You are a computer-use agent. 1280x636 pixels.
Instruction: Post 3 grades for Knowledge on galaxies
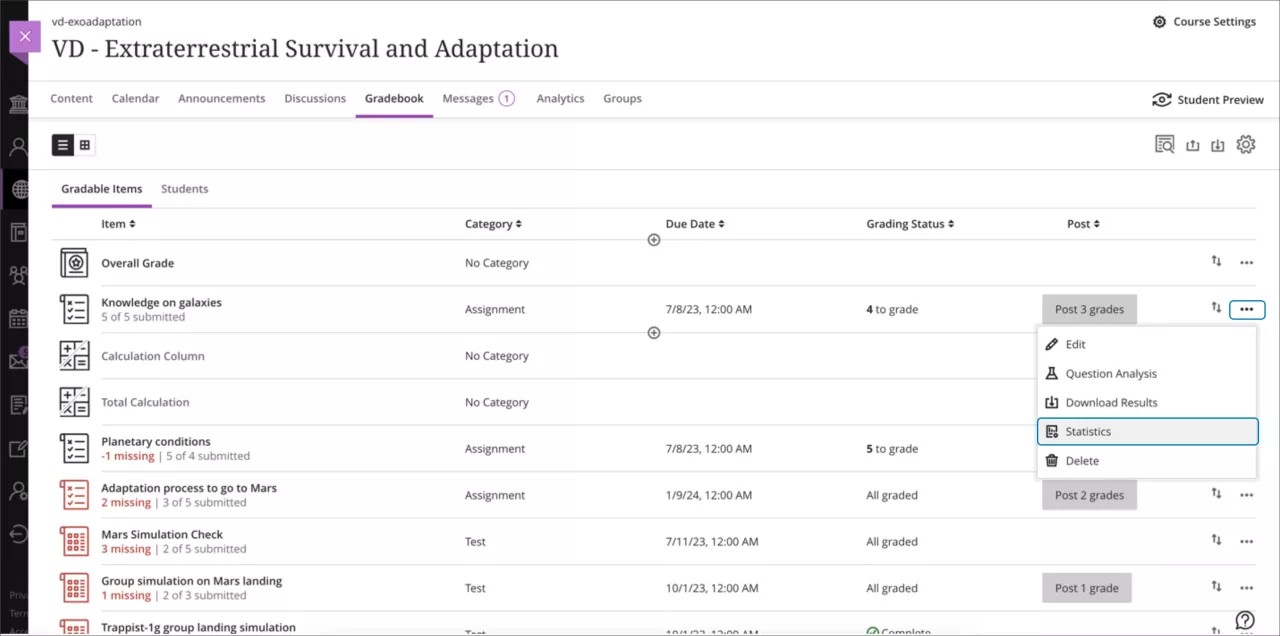[x=1088, y=309]
